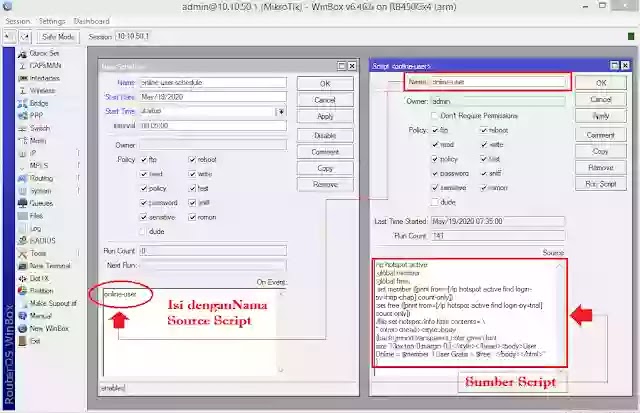Screen dimensions: 640x413
Task: Click the undo arrow toolbar icon
Action: pyautogui.click(x=9, y=37)
